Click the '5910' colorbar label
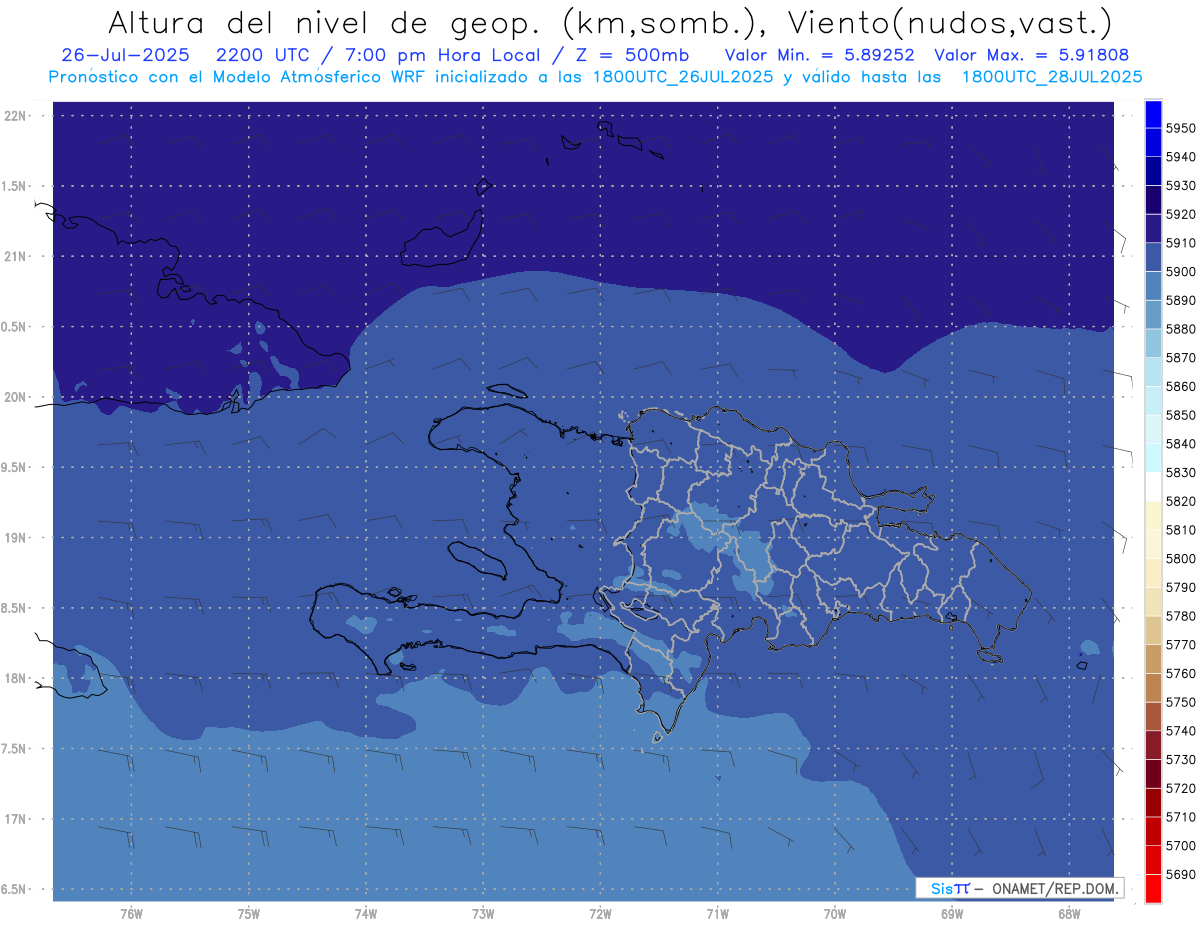Viewport: 1200px width, 927px height. [x=1181, y=243]
